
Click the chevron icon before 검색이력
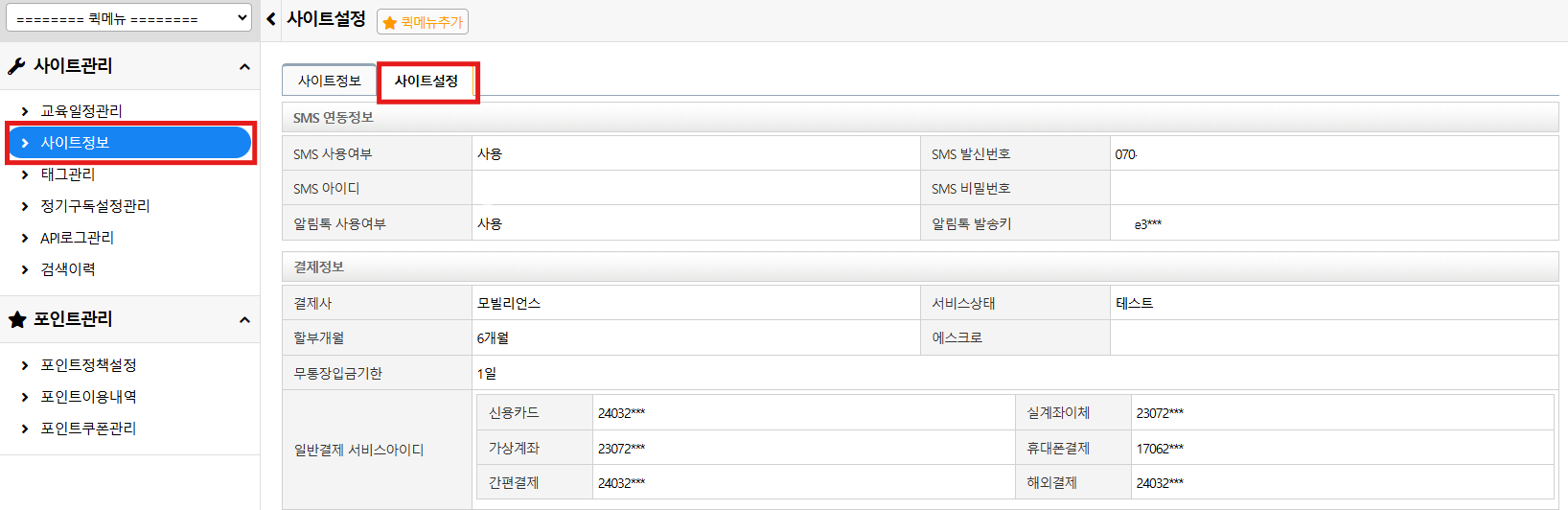[25, 269]
